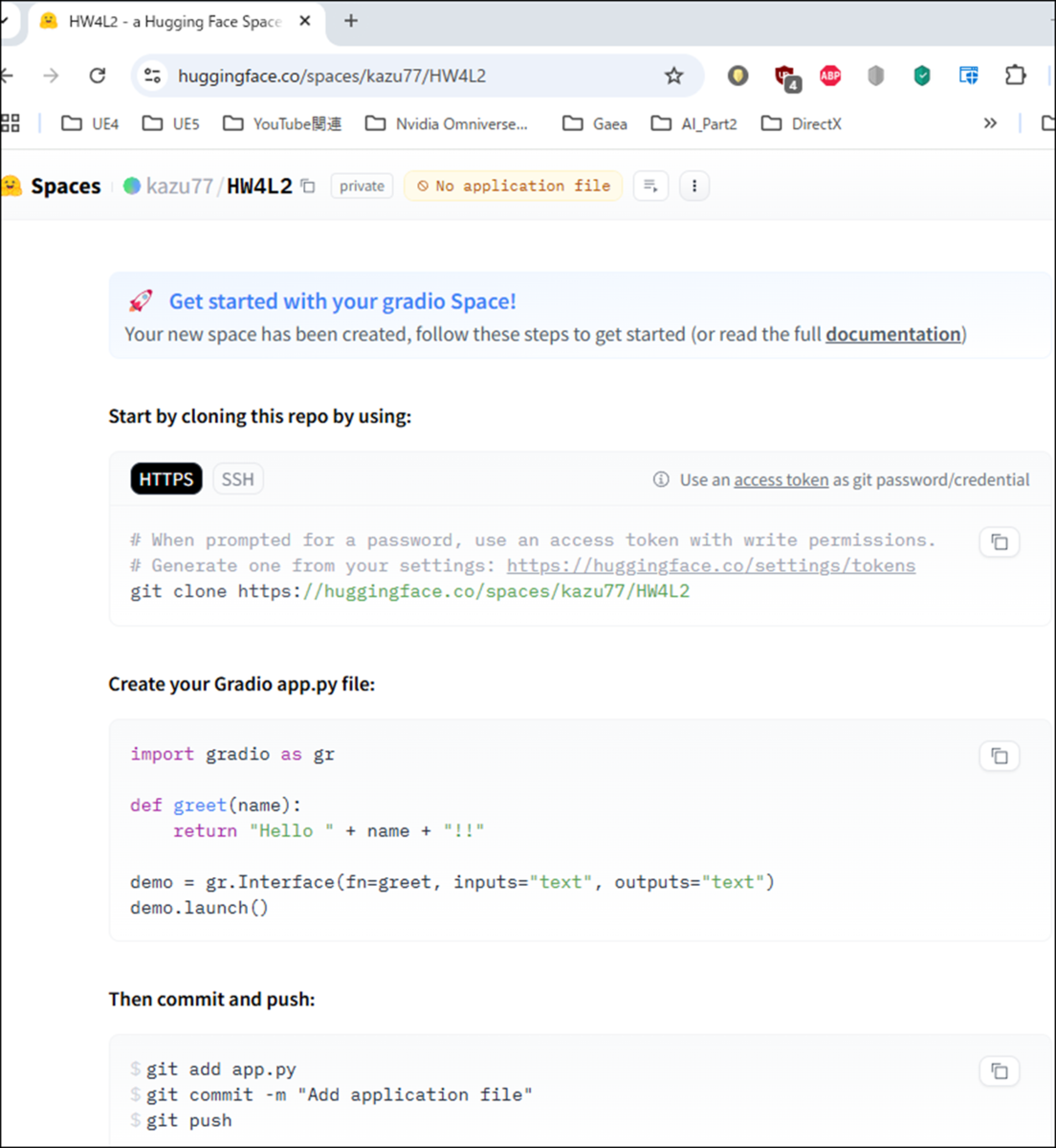1056x1148 pixels.
Task: Open huggingface.co/settings/tokens link in code
Action: pos(711,565)
